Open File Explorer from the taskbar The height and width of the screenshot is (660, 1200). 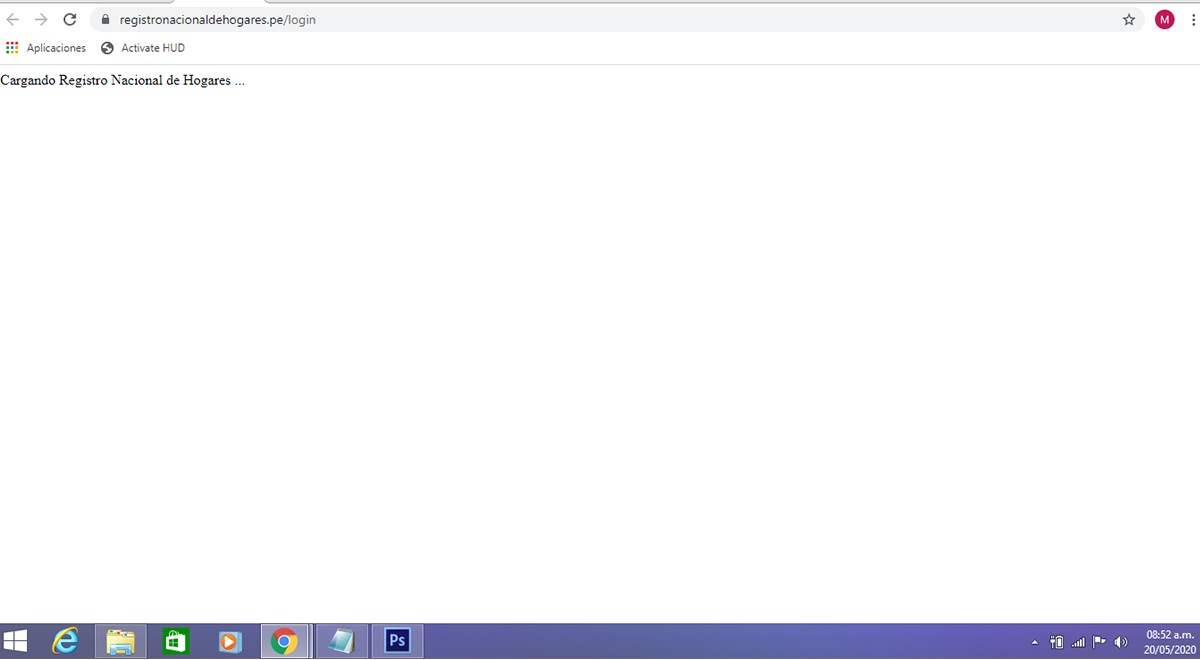point(120,641)
